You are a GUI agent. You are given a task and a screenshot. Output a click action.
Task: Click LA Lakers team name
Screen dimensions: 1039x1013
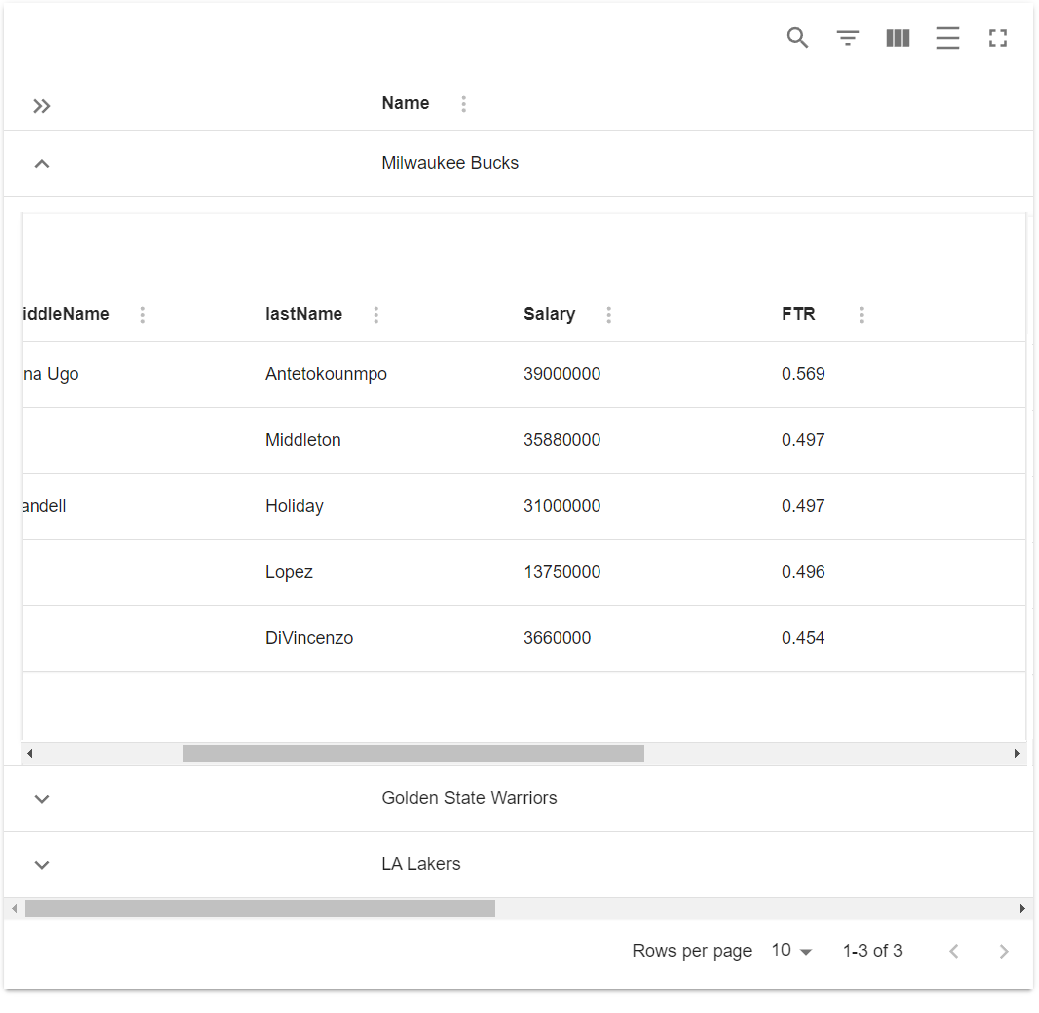[x=421, y=864]
